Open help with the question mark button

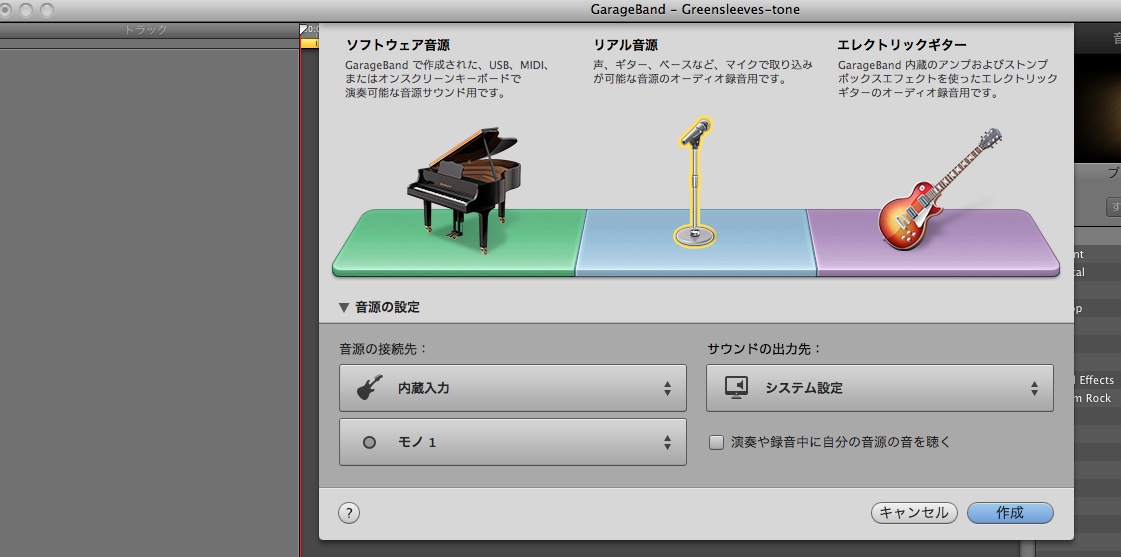349,513
